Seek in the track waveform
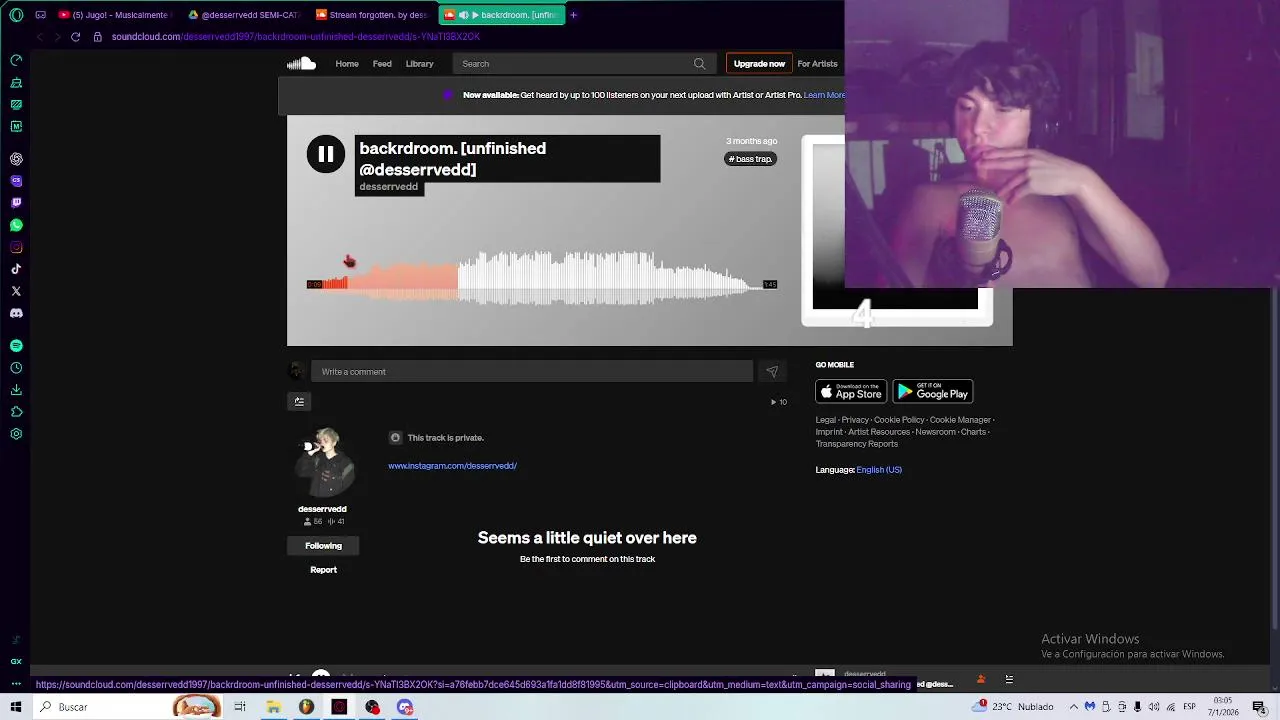The height and width of the screenshot is (720, 1280). (x=540, y=276)
